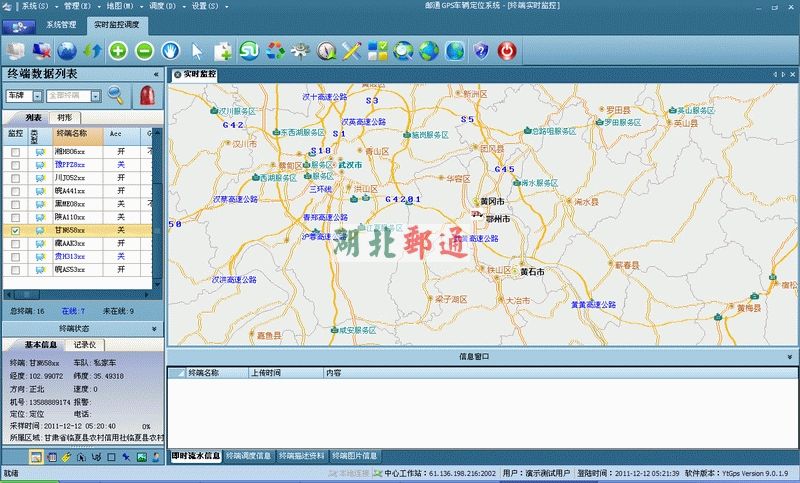Open the 全部终端 filter dropdown
The image size is (800, 483).
pos(98,96)
